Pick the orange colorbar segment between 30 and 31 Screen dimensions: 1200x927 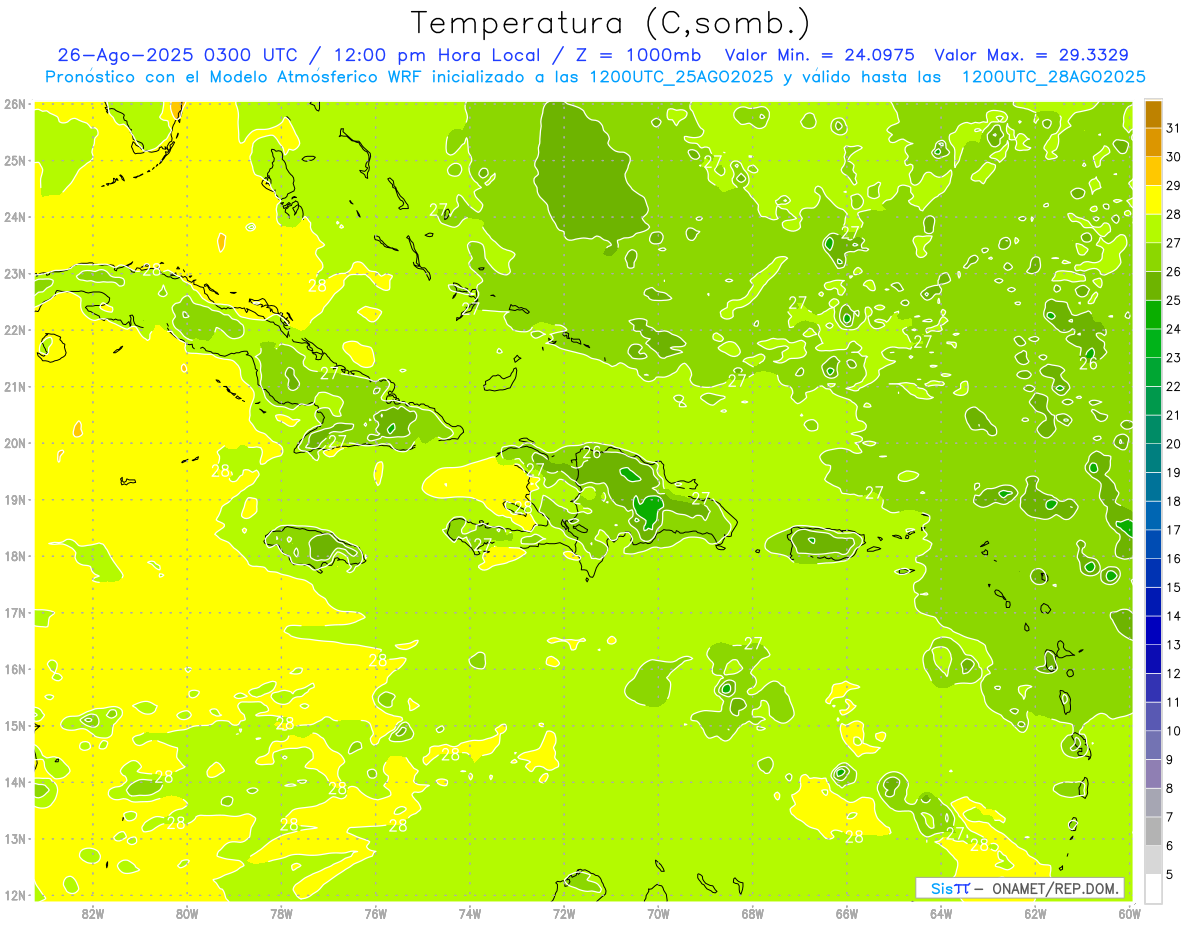[x=1153, y=142]
